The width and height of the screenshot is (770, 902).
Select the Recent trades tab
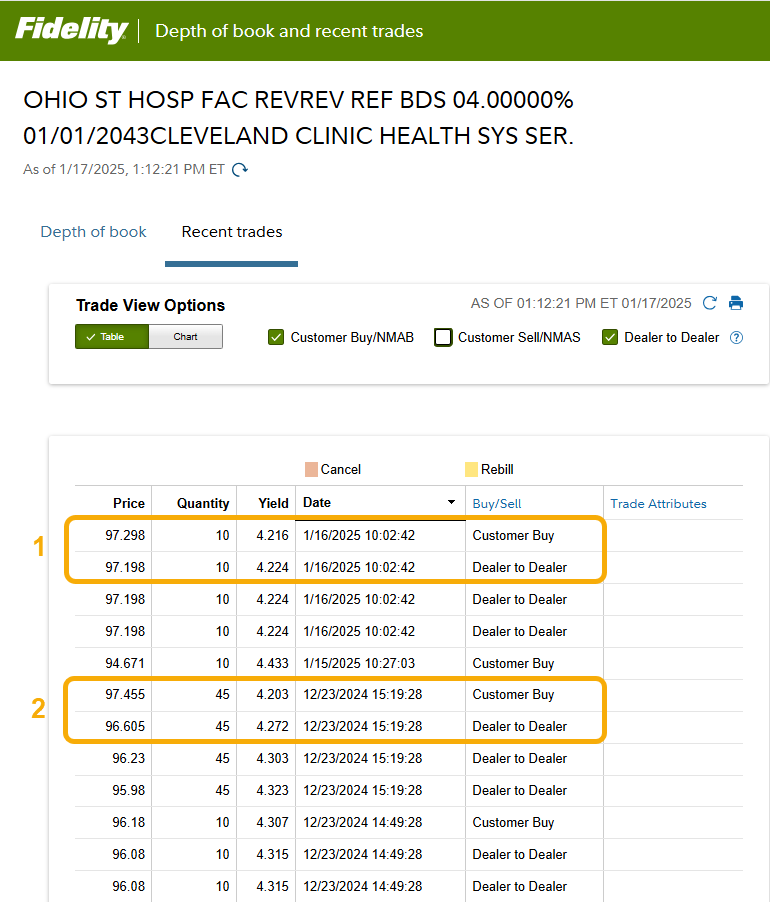click(x=232, y=232)
